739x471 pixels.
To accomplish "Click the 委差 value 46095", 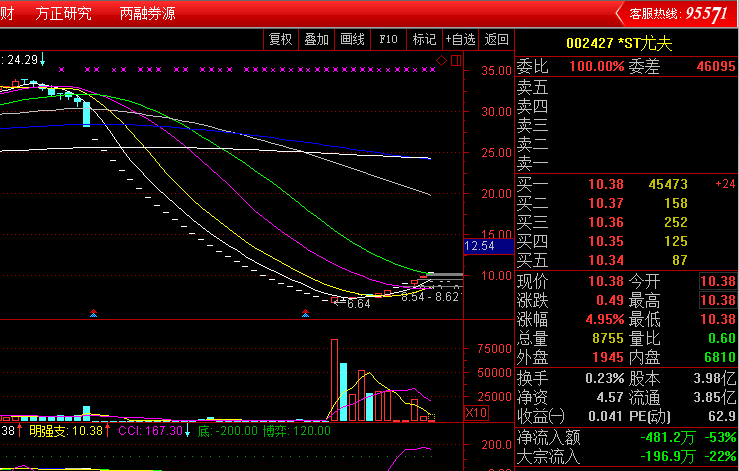I will [x=716, y=66].
